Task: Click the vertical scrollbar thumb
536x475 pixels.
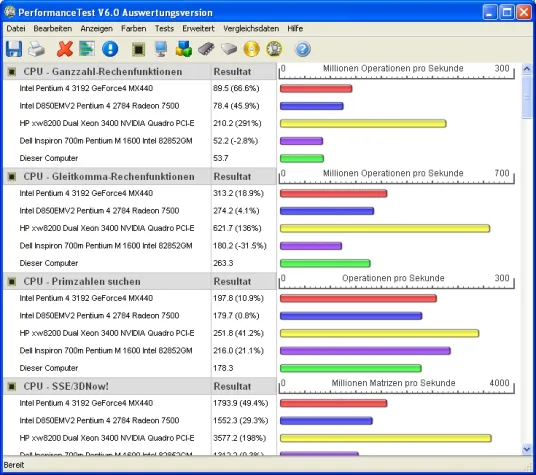Action: point(527,97)
